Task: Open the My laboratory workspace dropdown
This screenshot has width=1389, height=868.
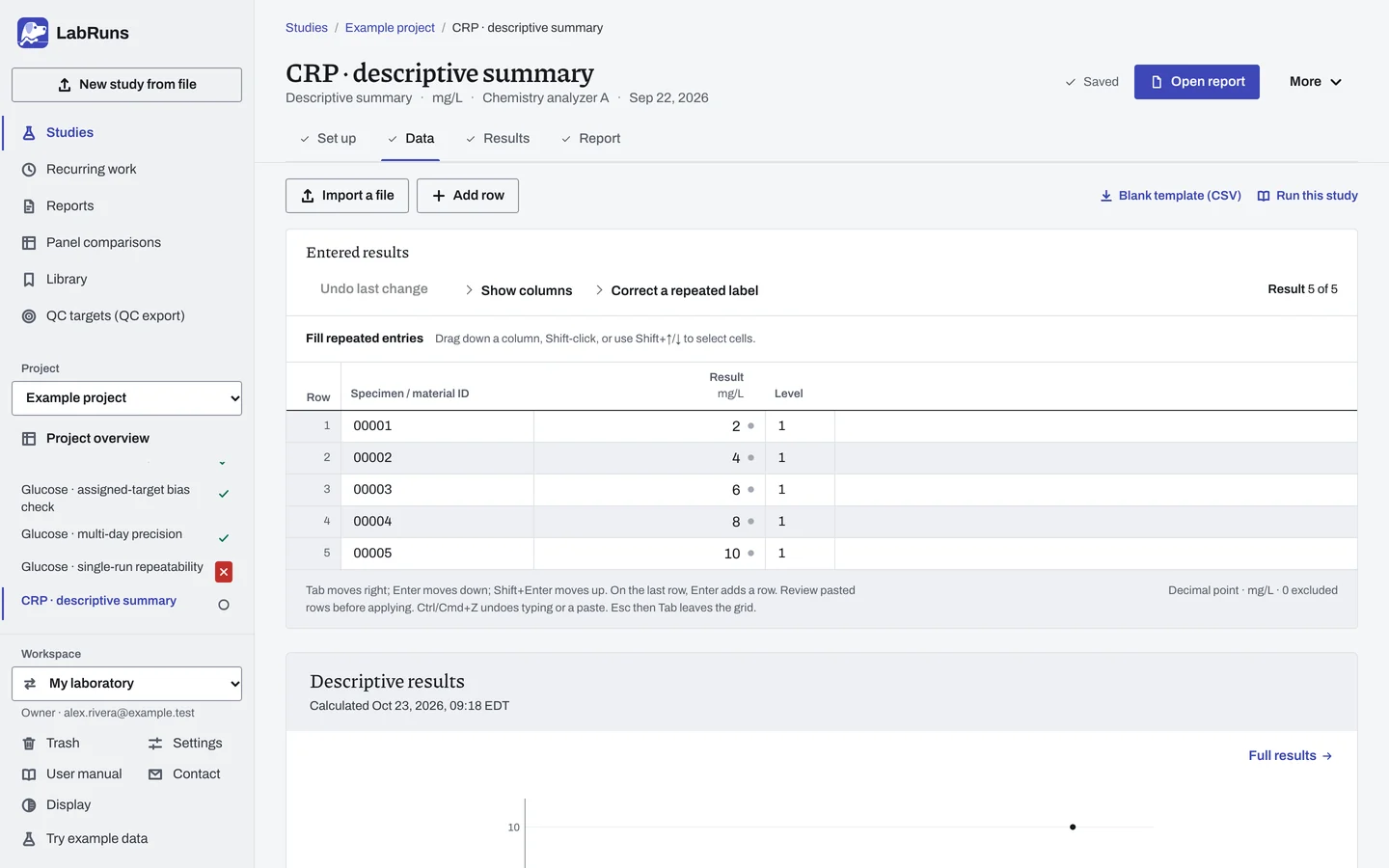Action: coord(126,684)
